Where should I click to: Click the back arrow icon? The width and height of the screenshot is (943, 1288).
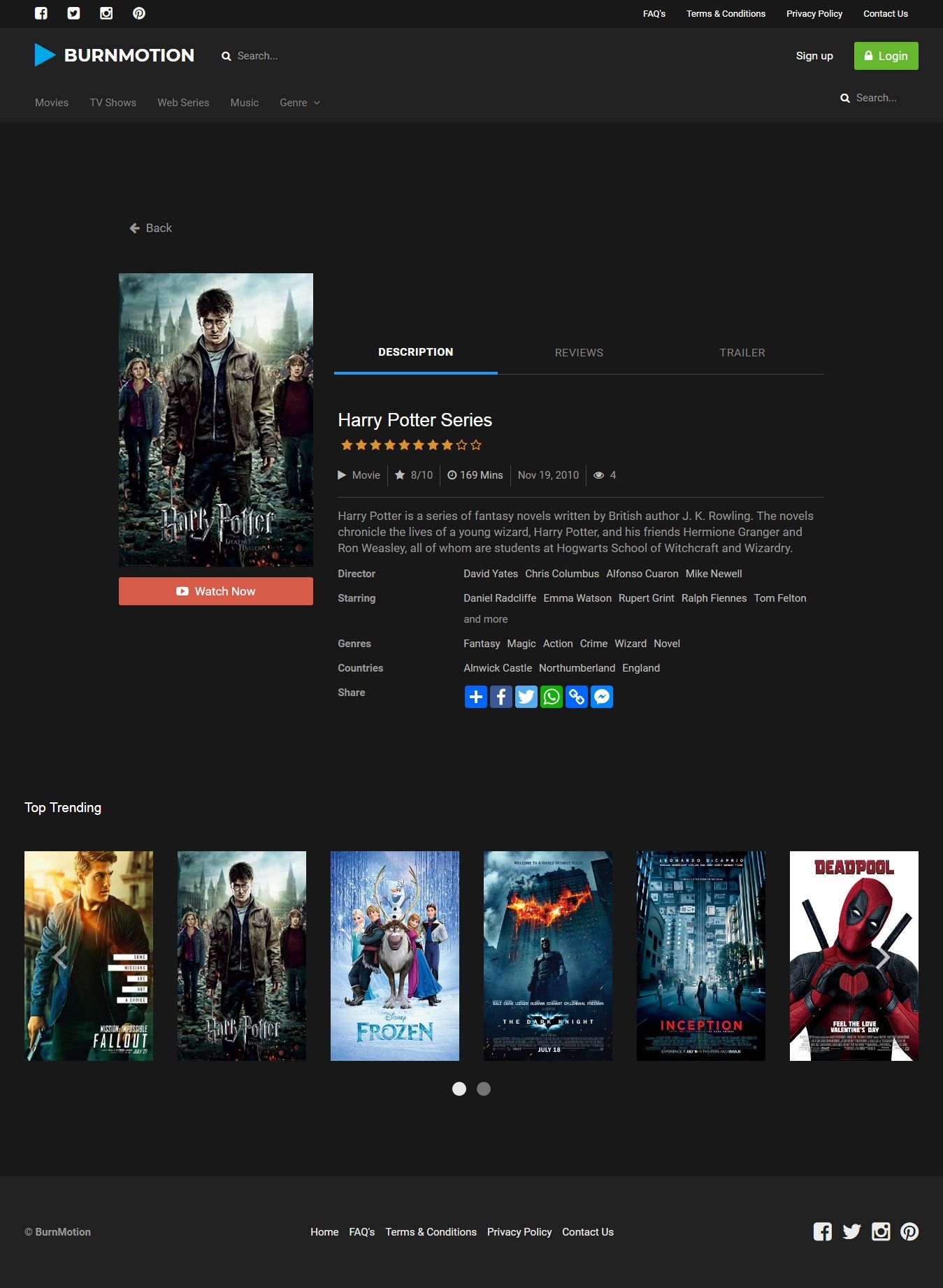[x=135, y=228]
